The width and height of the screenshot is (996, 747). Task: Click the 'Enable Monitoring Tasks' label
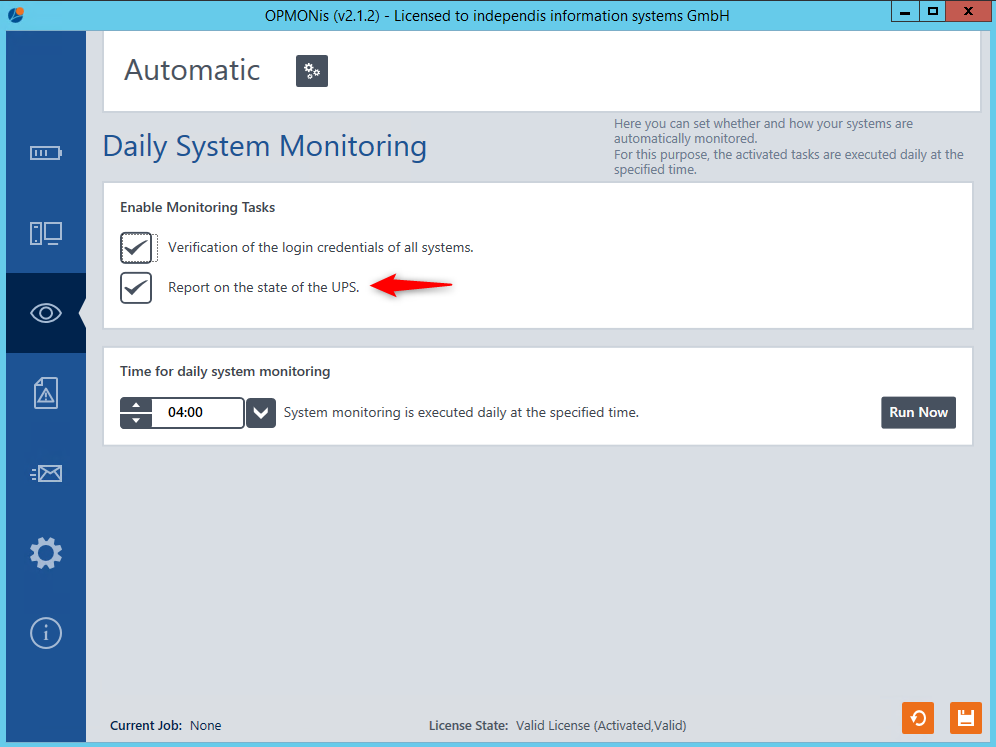click(x=198, y=207)
